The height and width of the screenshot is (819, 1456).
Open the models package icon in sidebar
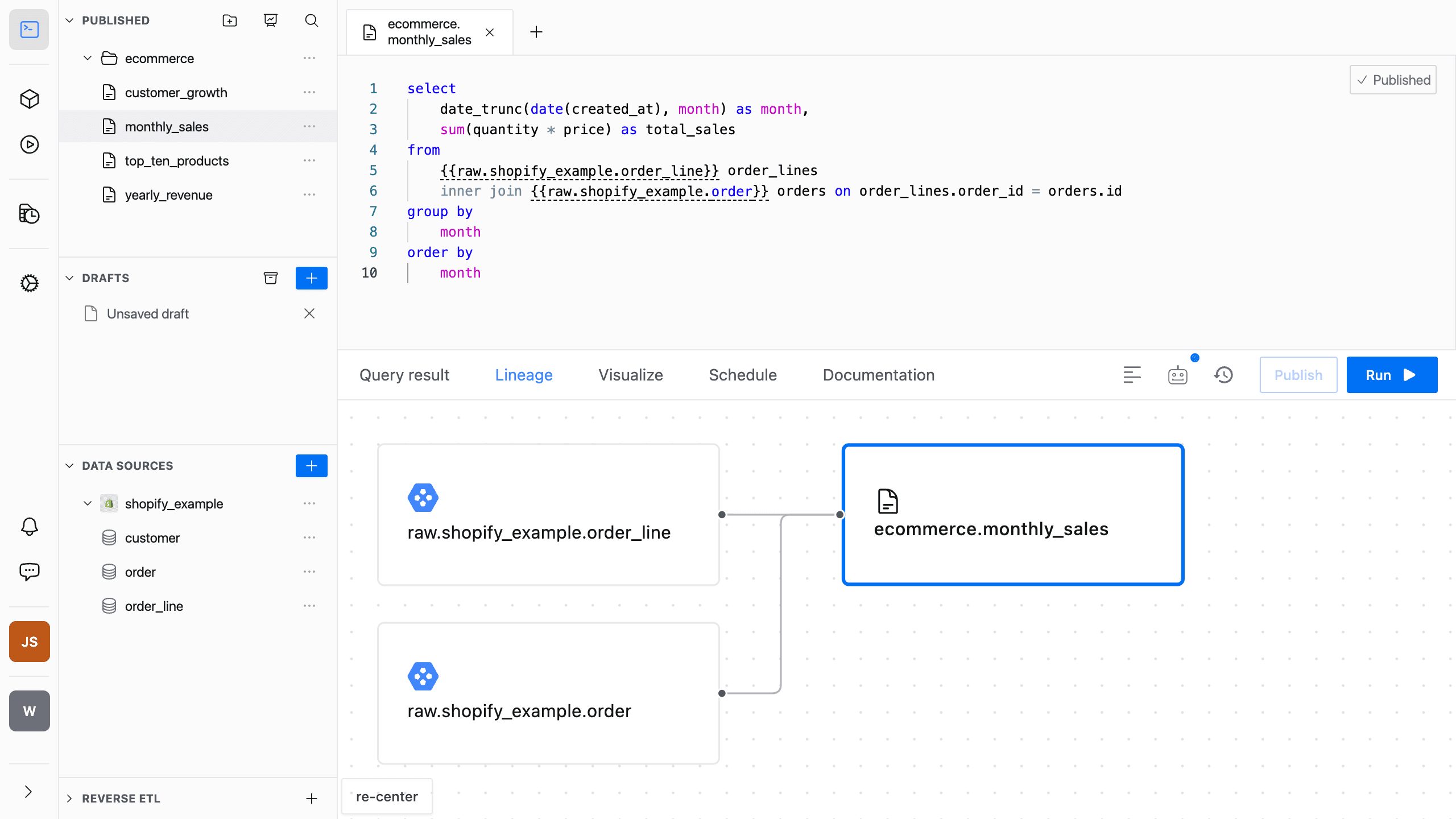(29, 99)
